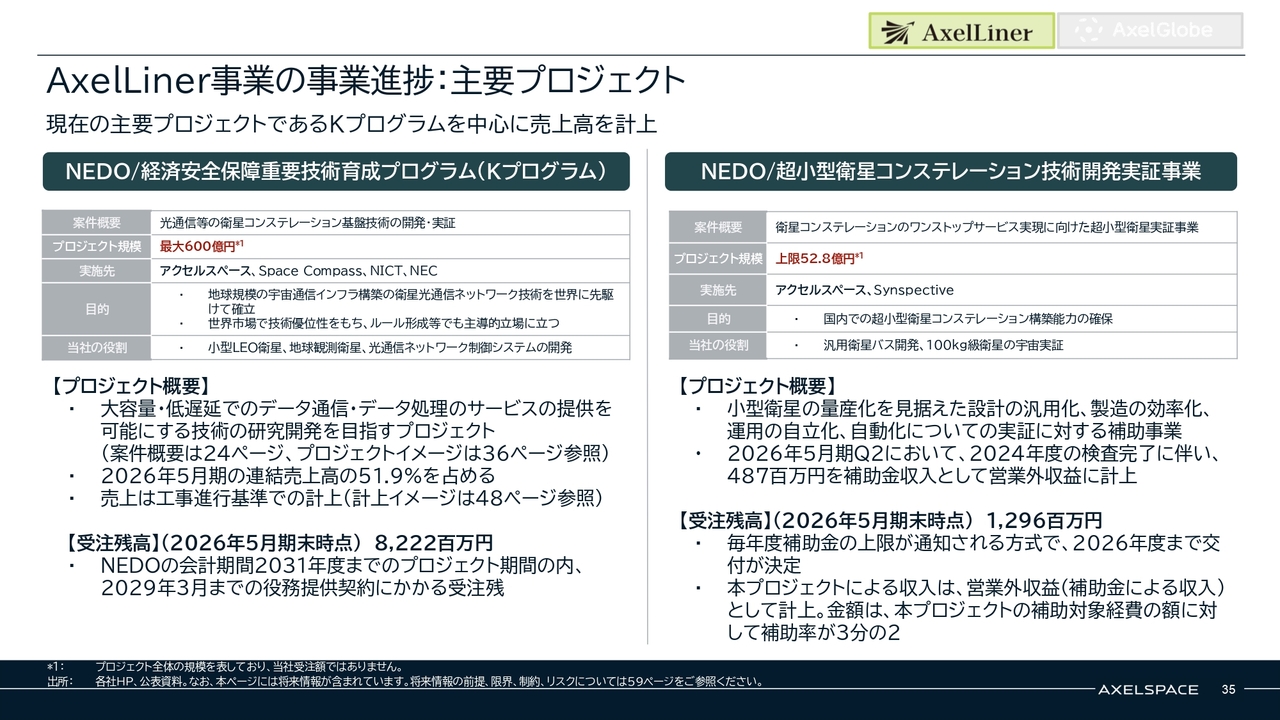Click subtitle about Kプログラムを中心に売上高を計上
The image size is (1280, 720).
pos(351,124)
